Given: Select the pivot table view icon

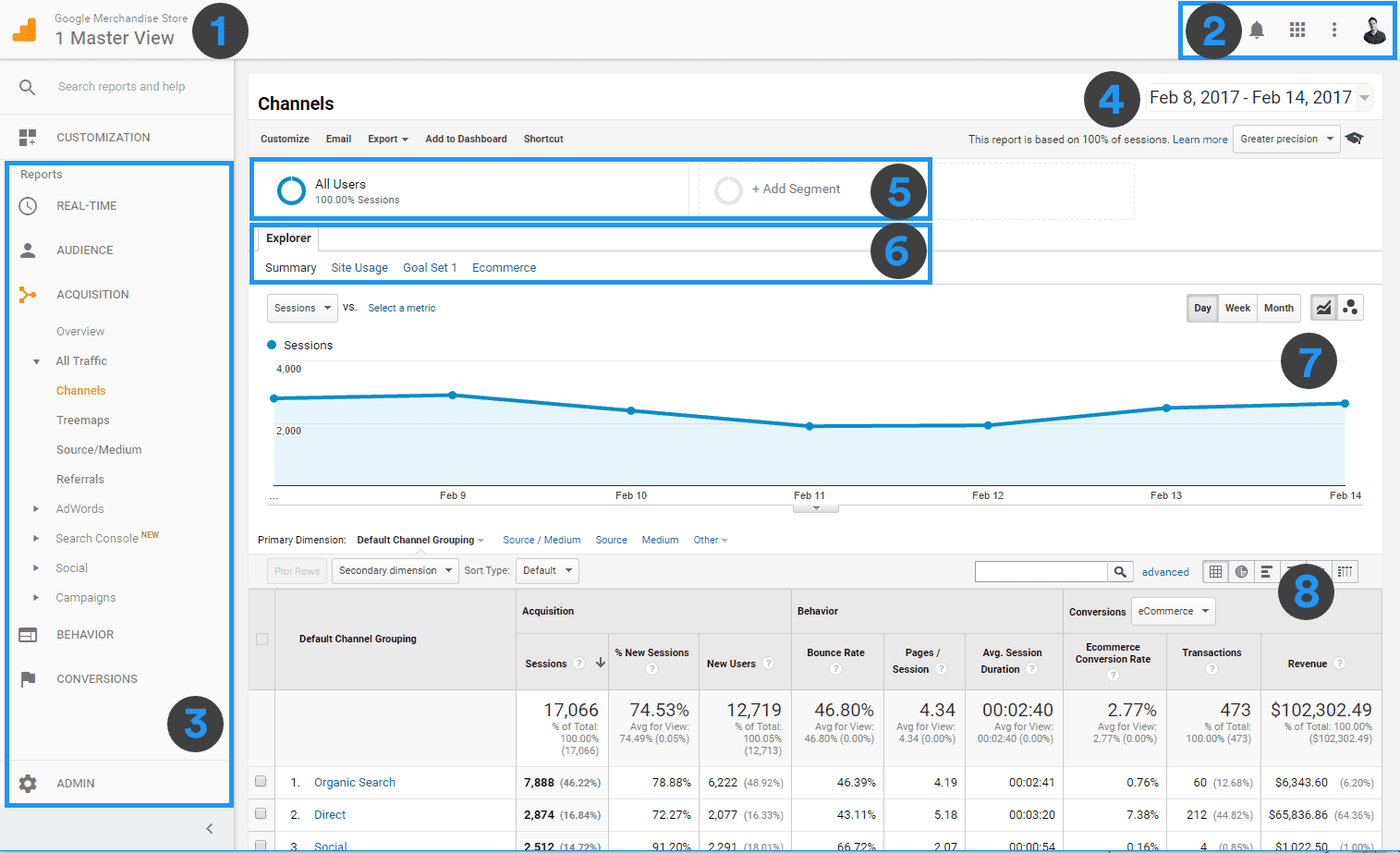Looking at the screenshot, I should [1345, 571].
